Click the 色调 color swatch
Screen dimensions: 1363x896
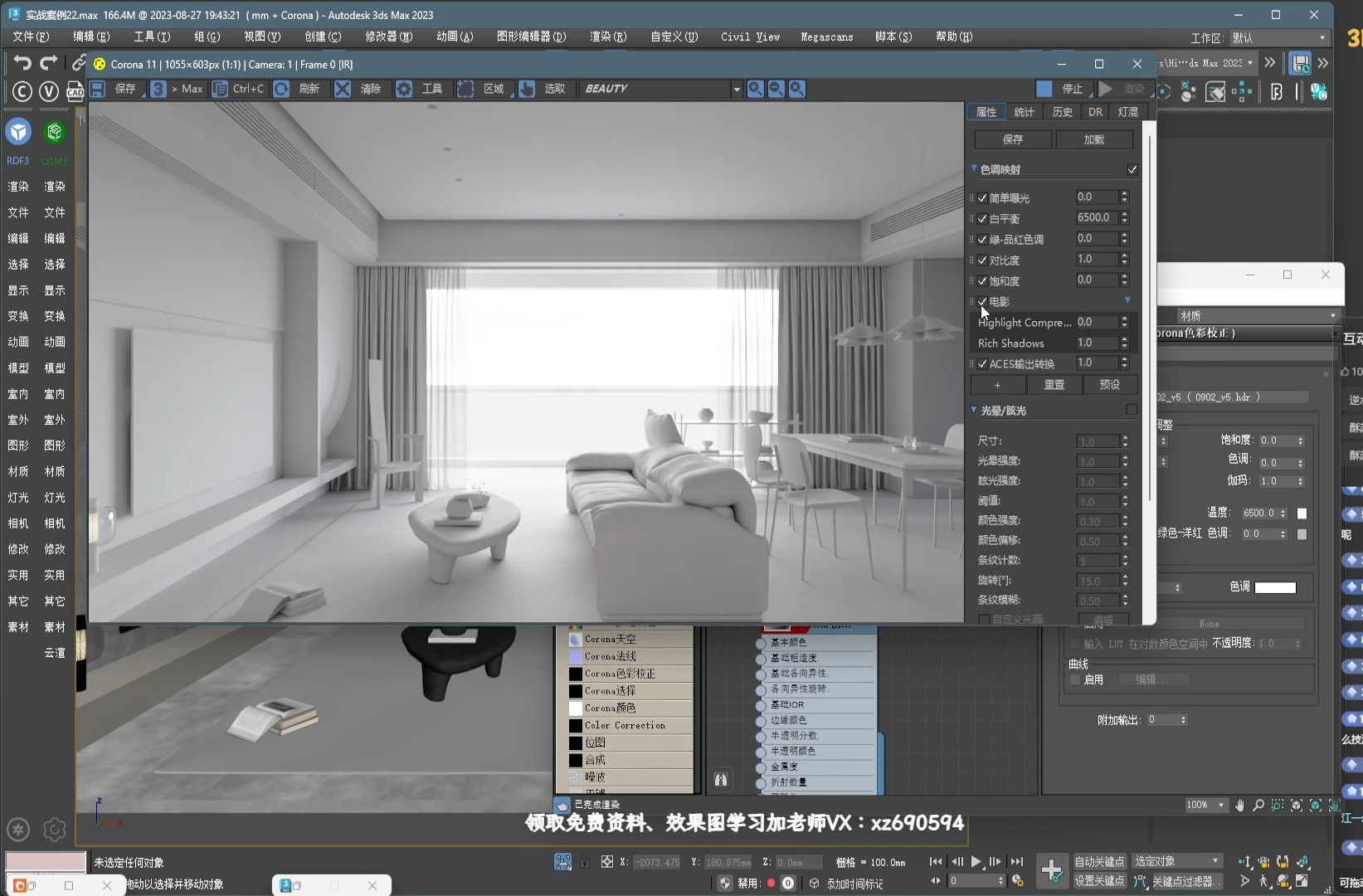[1276, 587]
